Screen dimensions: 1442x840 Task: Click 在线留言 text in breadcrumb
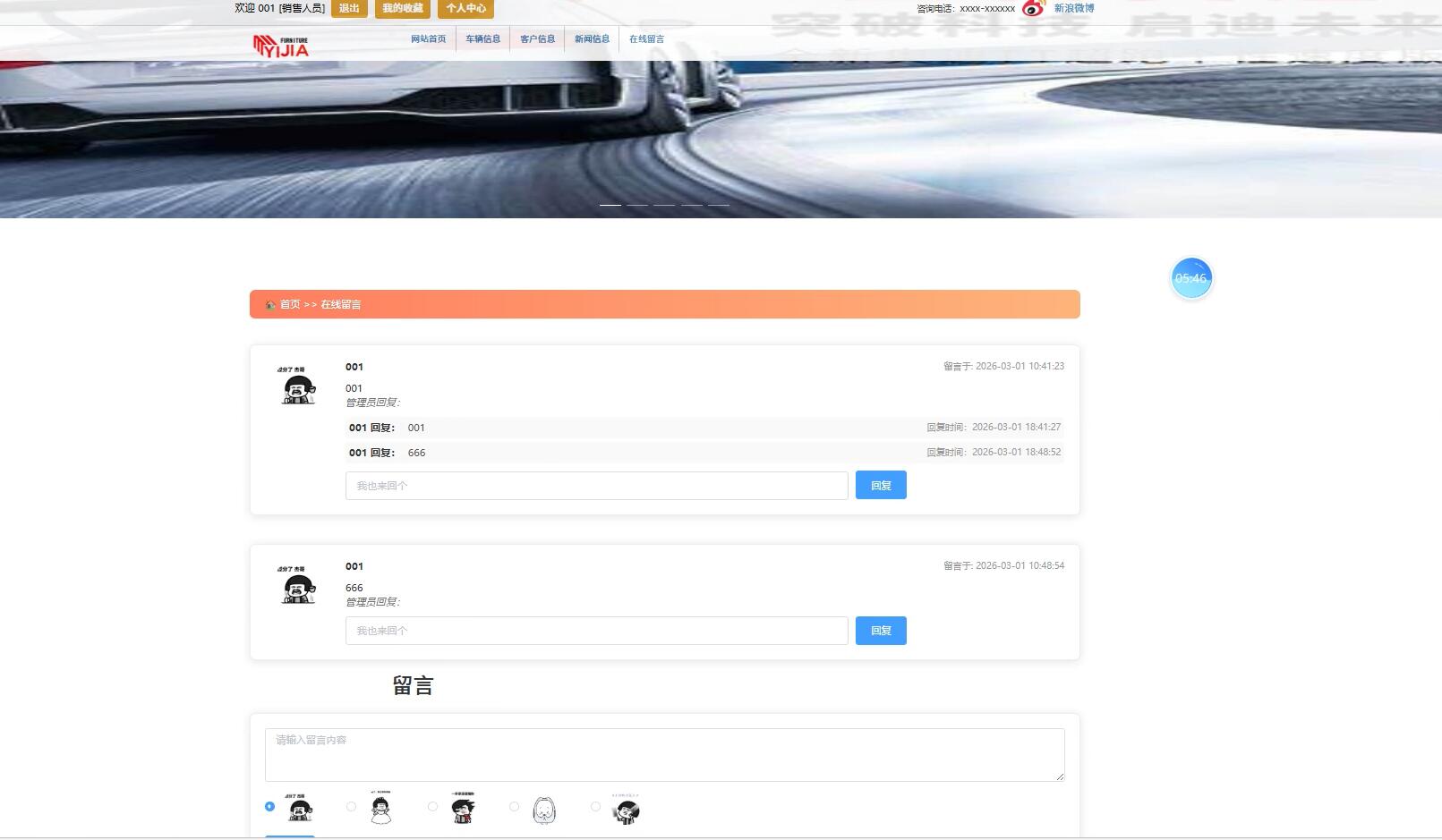pos(341,305)
